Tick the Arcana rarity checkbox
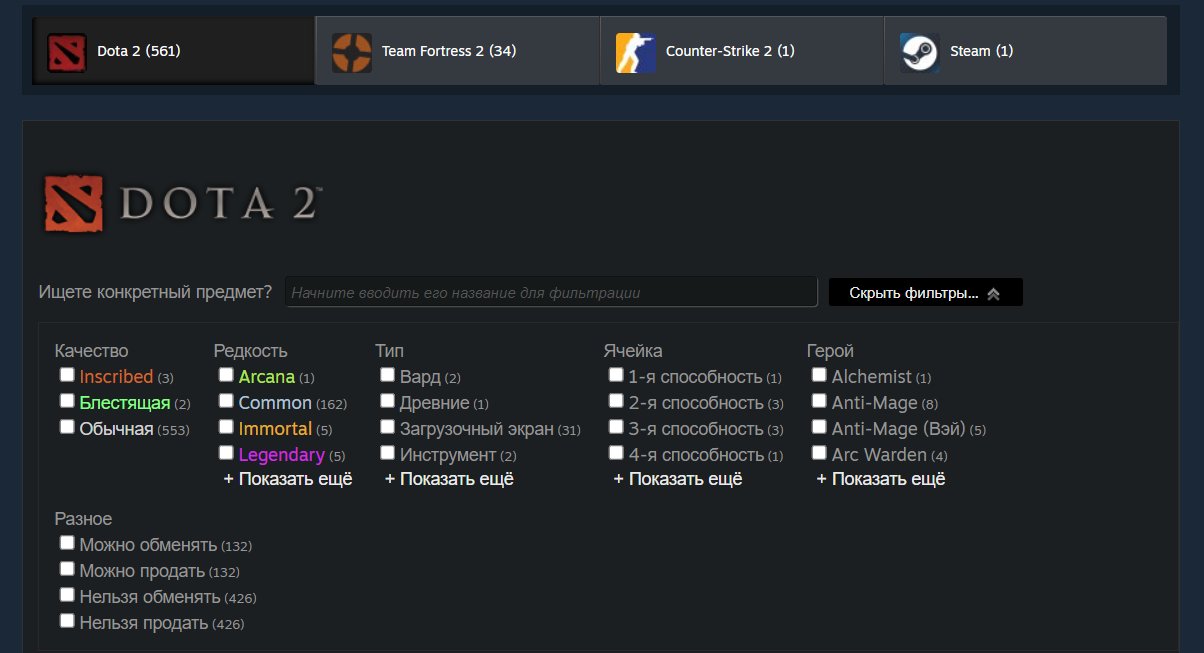The width and height of the screenshot is (1204, 653). (x=226, y=375)
